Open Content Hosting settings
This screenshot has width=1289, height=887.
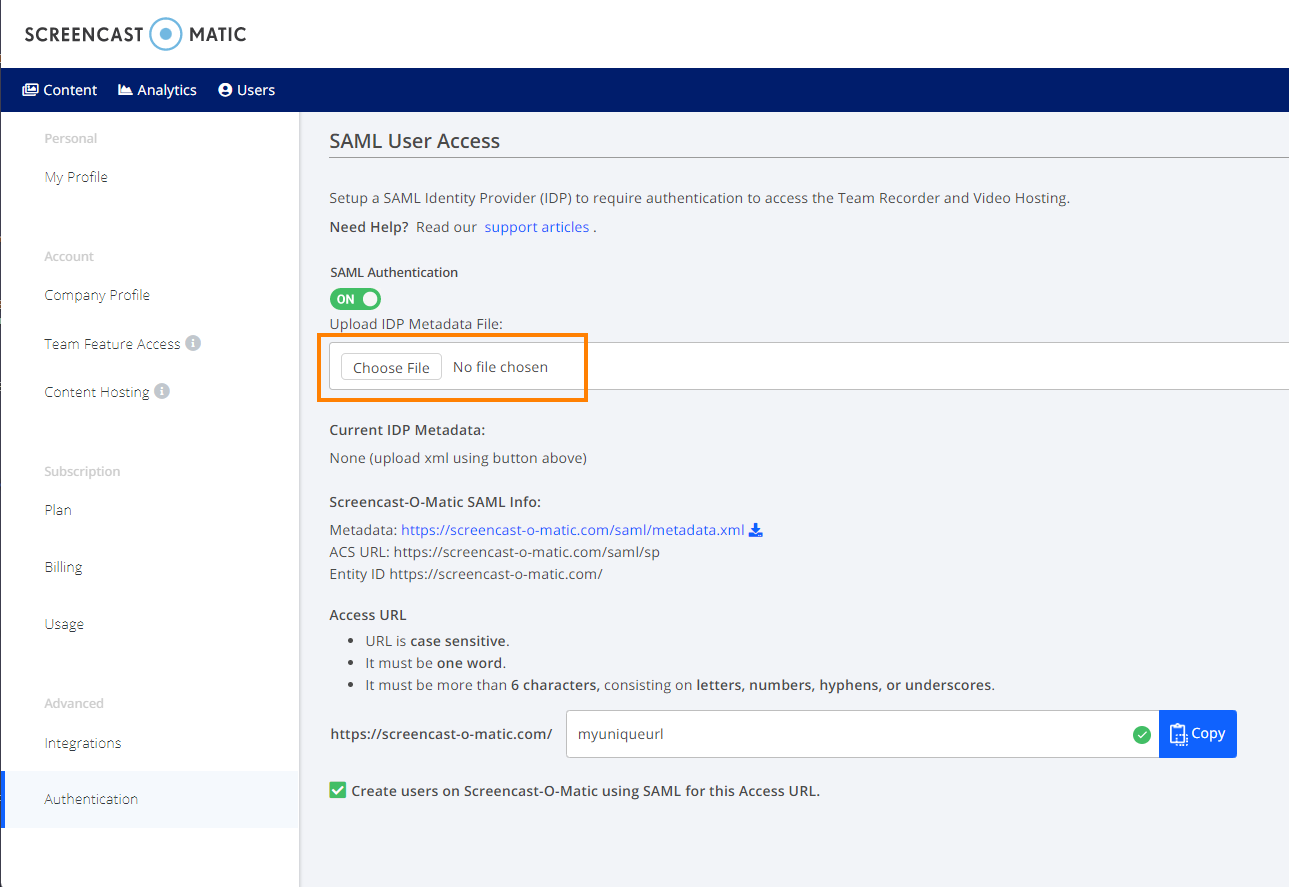point(97,392)
